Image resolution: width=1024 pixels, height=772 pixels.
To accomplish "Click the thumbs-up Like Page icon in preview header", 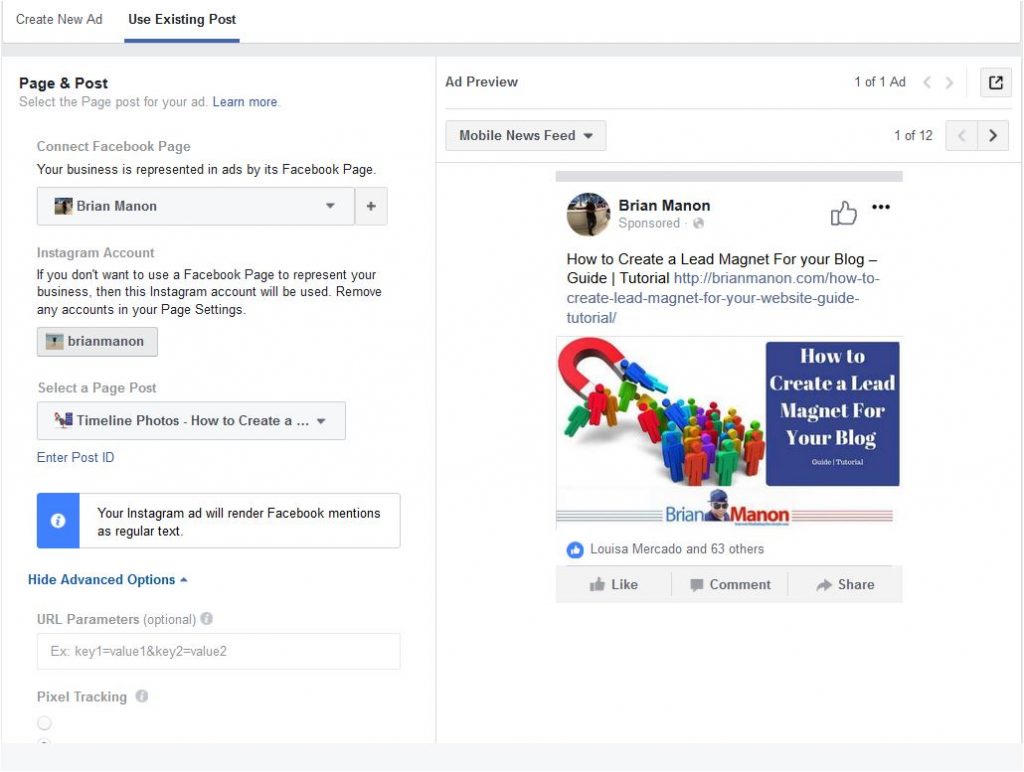I will coord(843,213).
